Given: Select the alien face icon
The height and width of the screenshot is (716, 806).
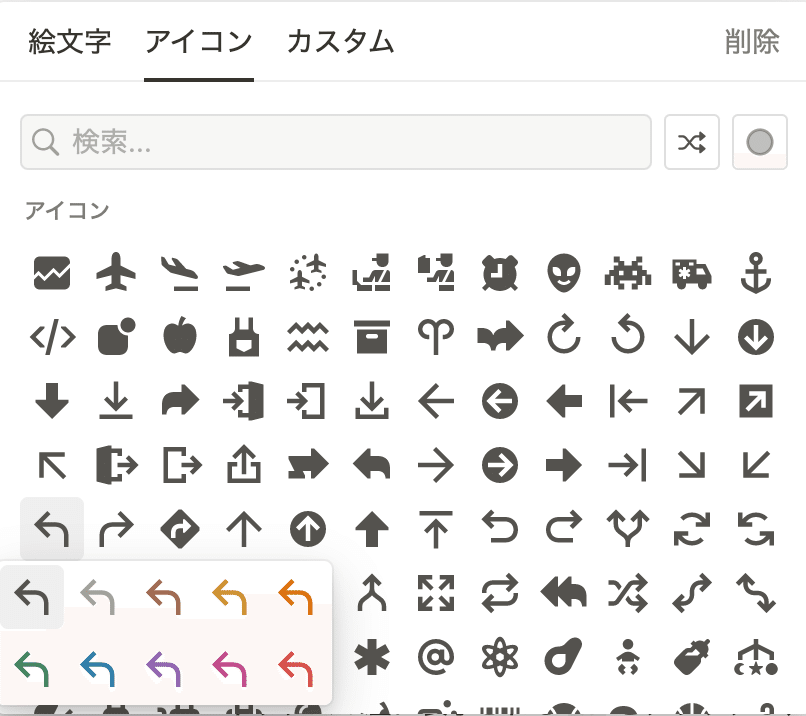Looking at the screenshot, I should [563, 273].
